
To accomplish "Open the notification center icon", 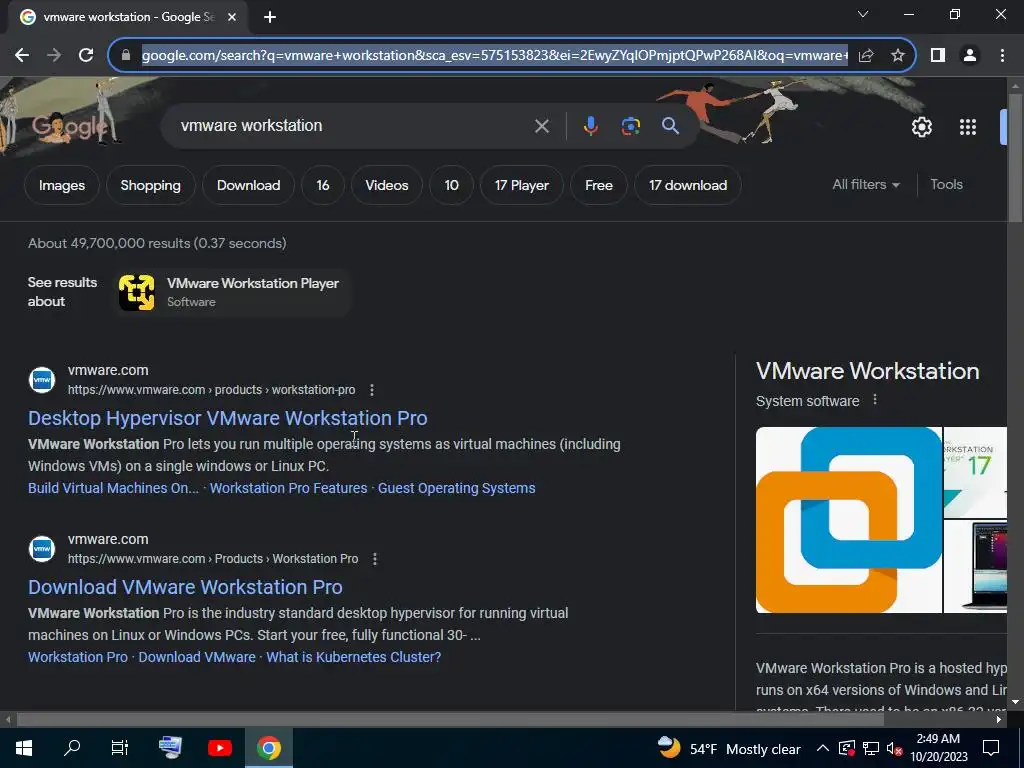I will pyautogui.click(x=991, y=748).
